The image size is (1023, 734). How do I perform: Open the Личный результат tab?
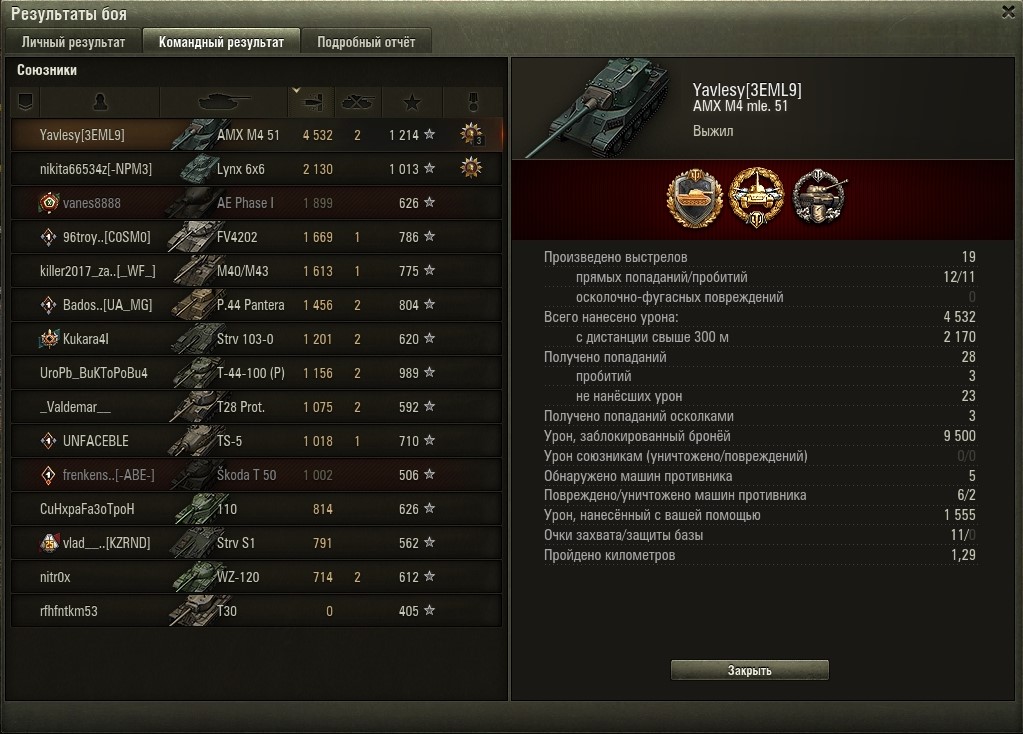[73, 42]
